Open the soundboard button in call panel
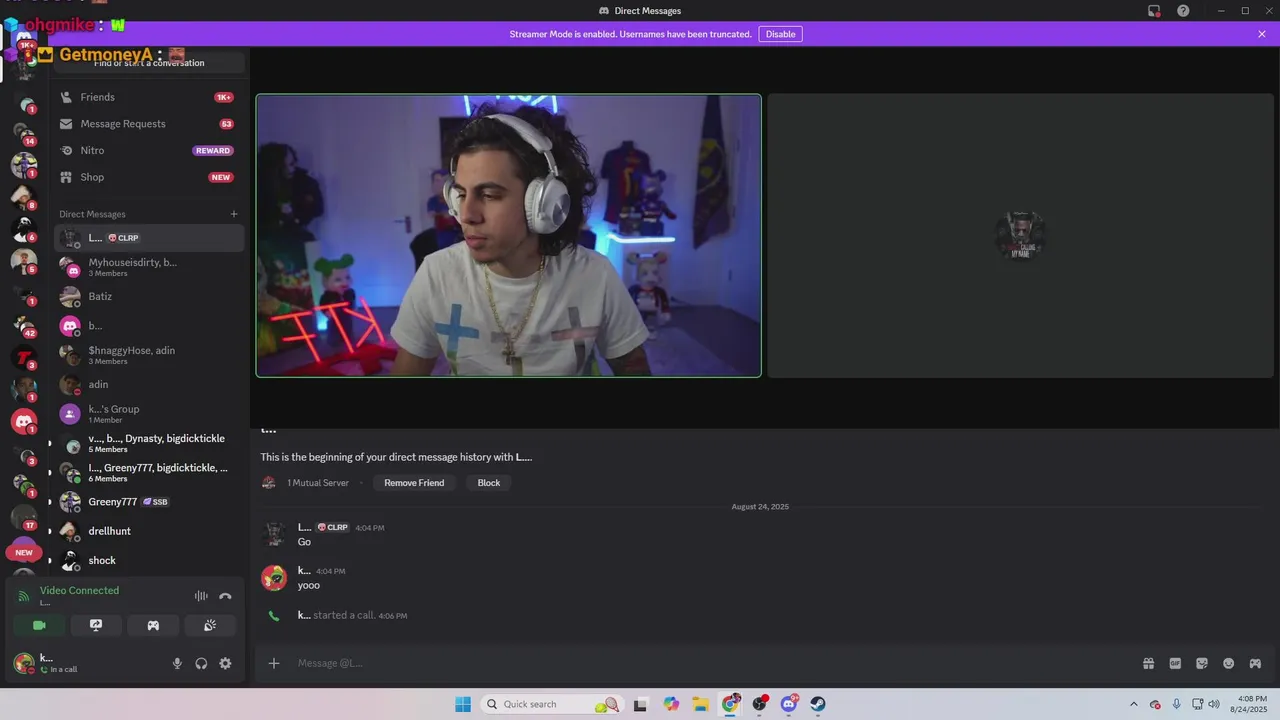1280x720 pixels. pyautogui.click(x=210, y=625)
